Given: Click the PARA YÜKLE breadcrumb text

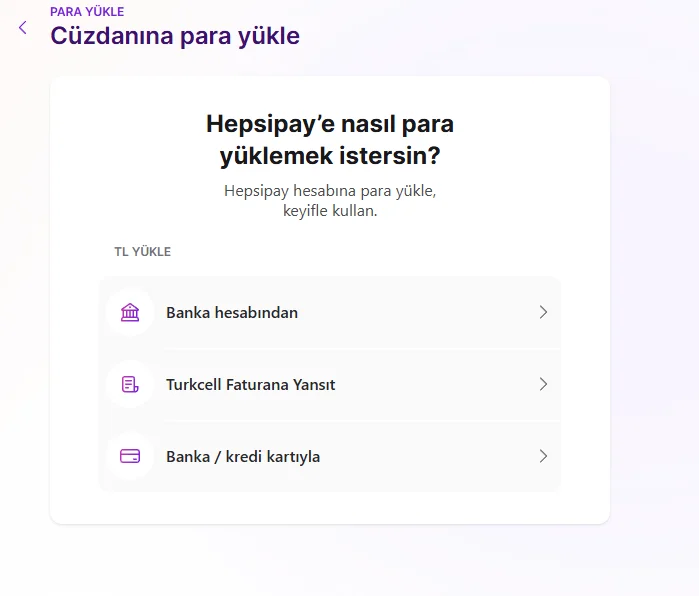Looking at the screenshot, I should [x=87, y=12].
